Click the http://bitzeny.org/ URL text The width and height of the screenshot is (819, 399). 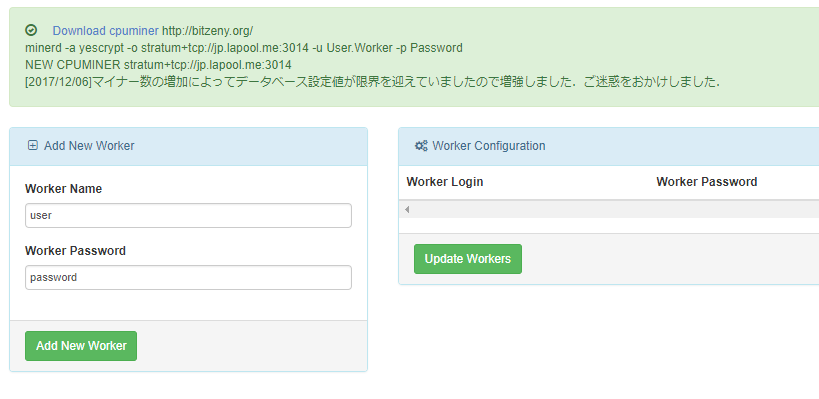207,31
